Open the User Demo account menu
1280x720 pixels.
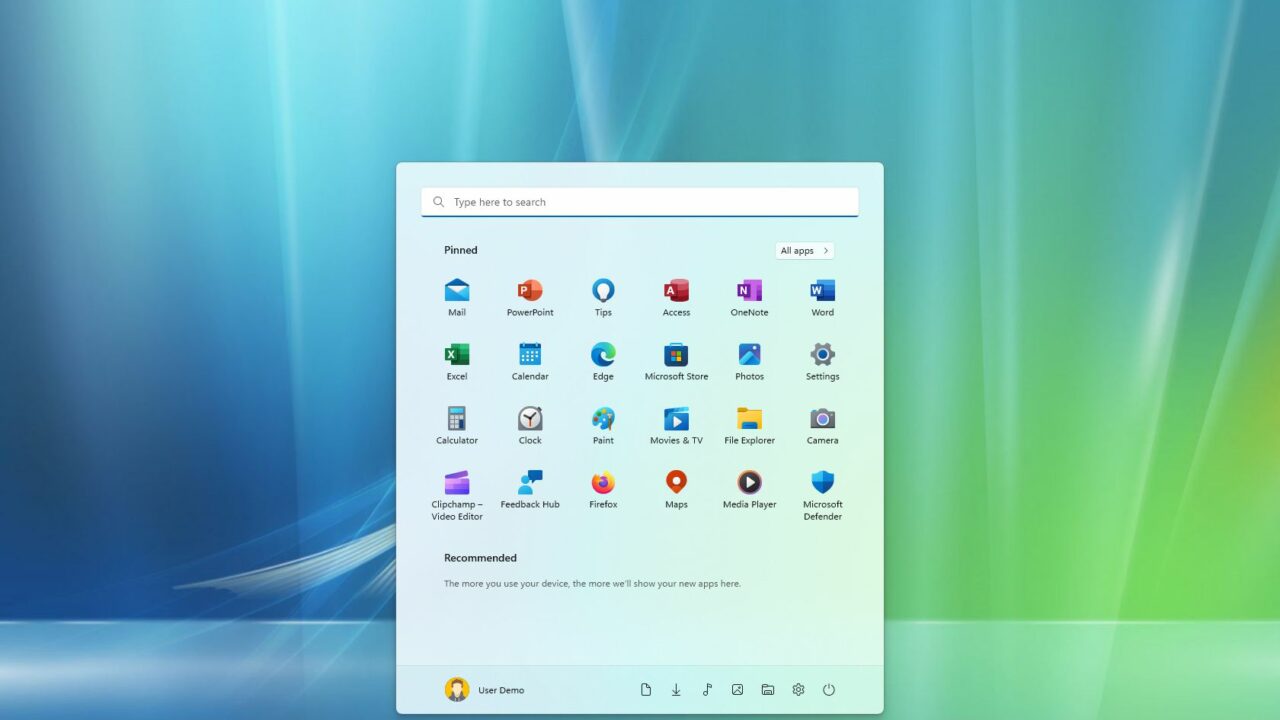click(485, 690)
